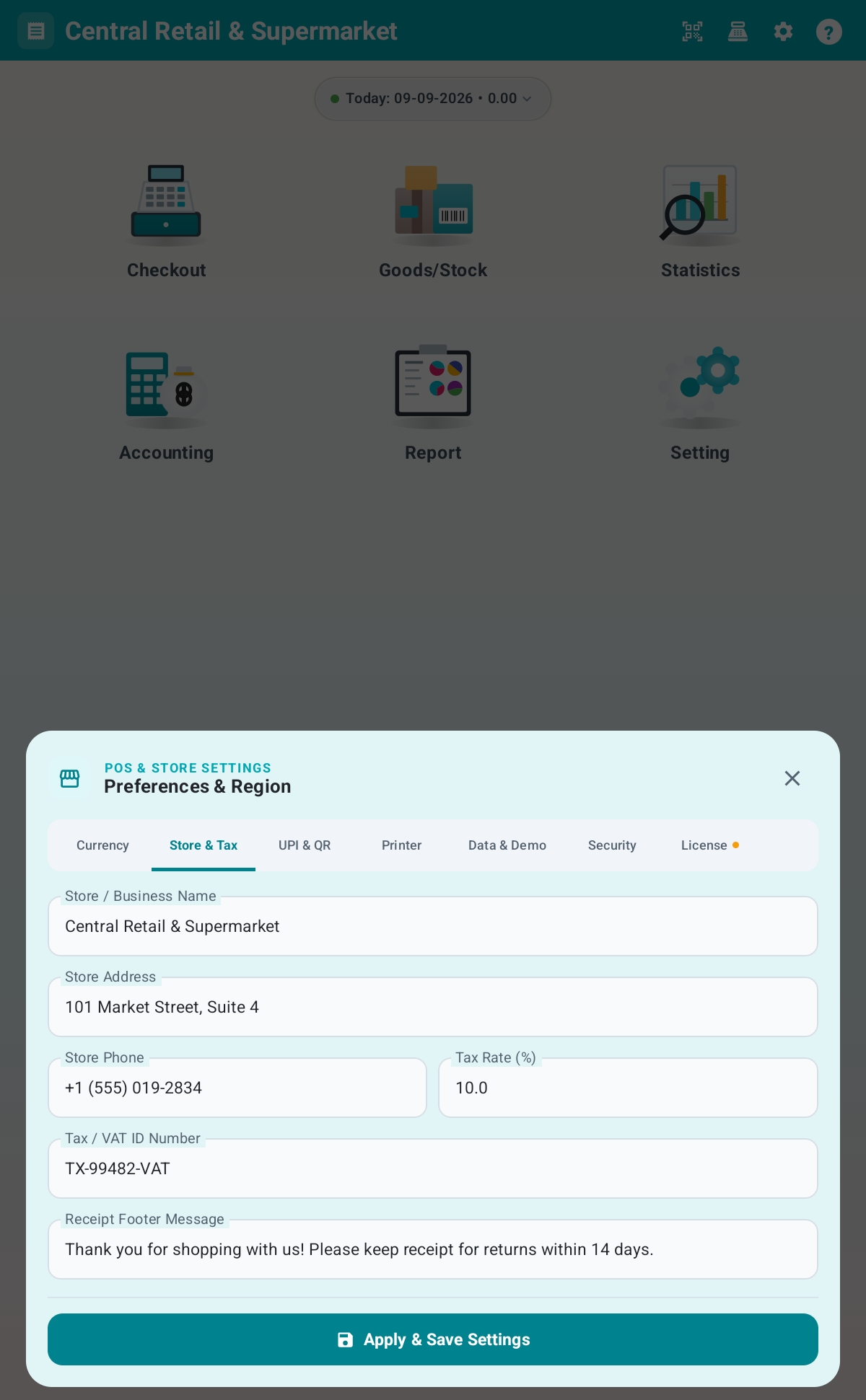
Task: Click the POS & STORE SETTINGS heading
Action: [188, 768]
